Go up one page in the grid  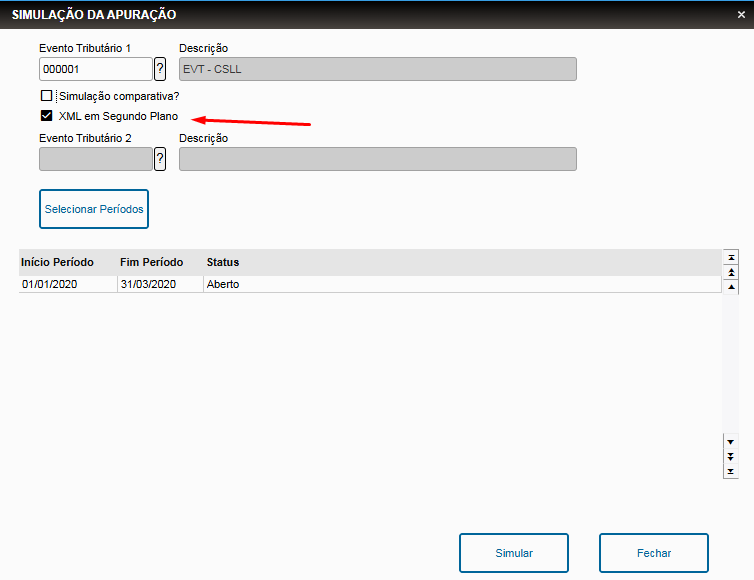point(731,272)
